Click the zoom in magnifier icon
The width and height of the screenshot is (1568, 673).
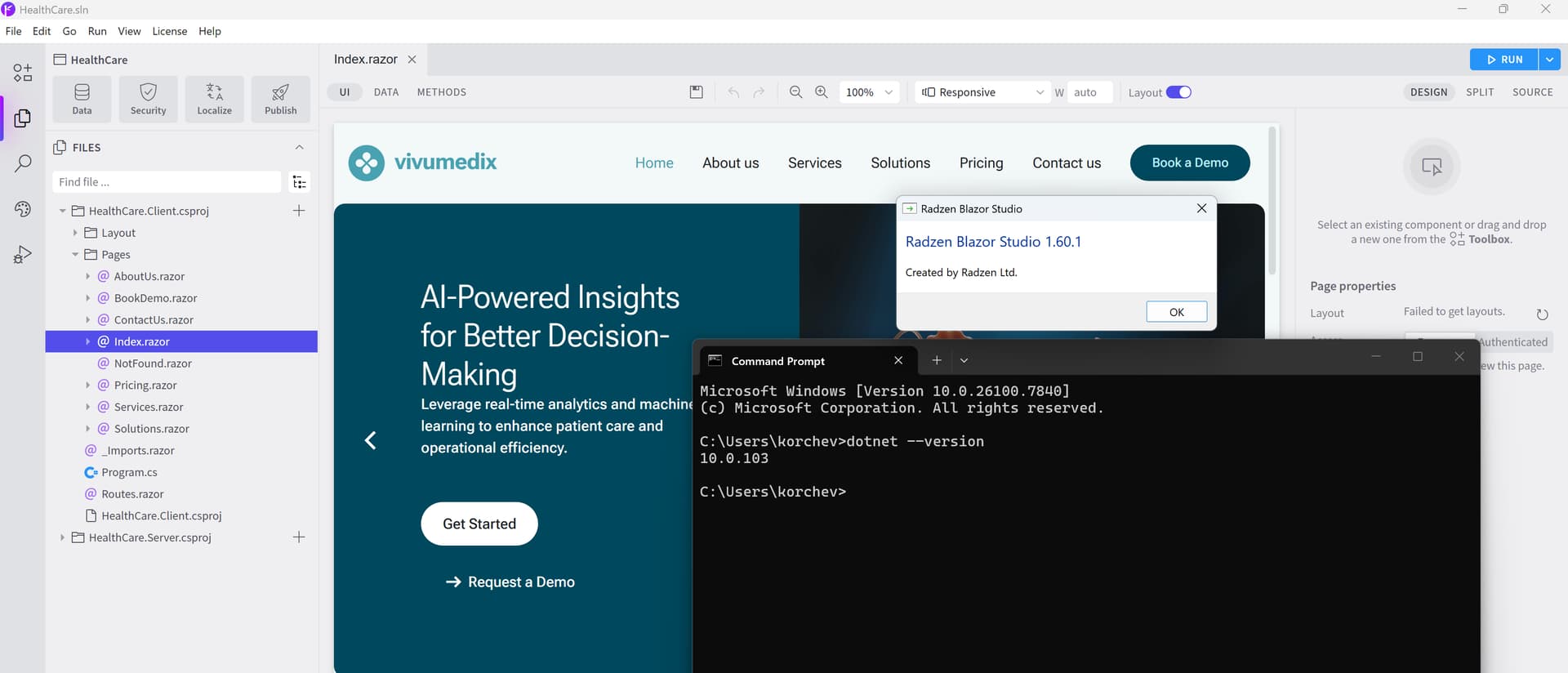point(821,92)
